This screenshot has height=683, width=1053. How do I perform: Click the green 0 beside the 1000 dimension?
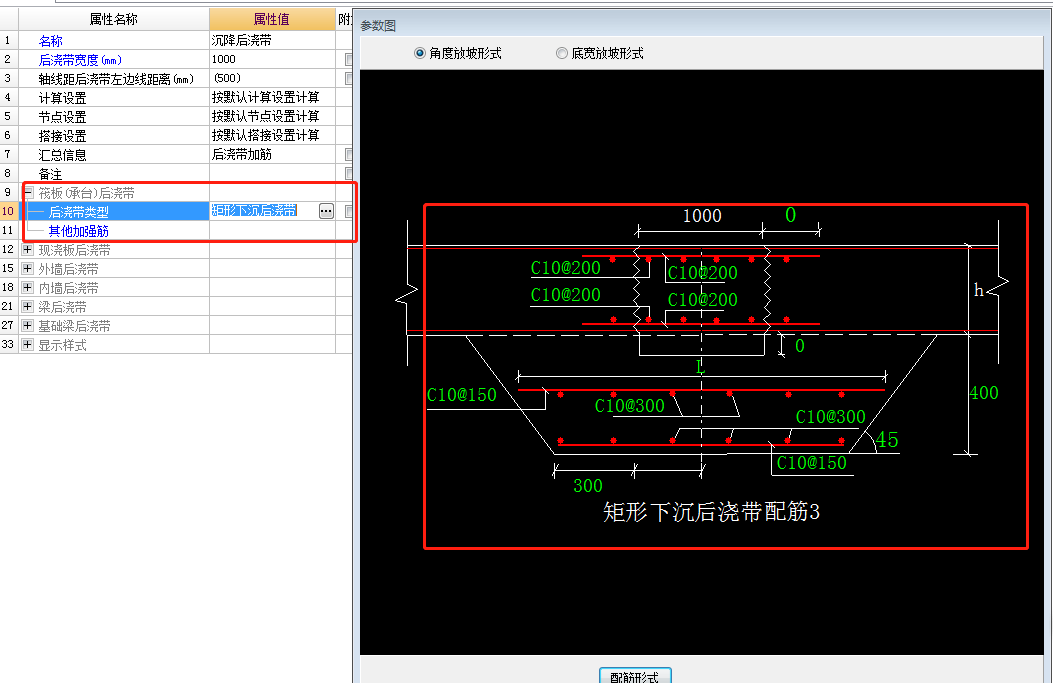(790, 215)
